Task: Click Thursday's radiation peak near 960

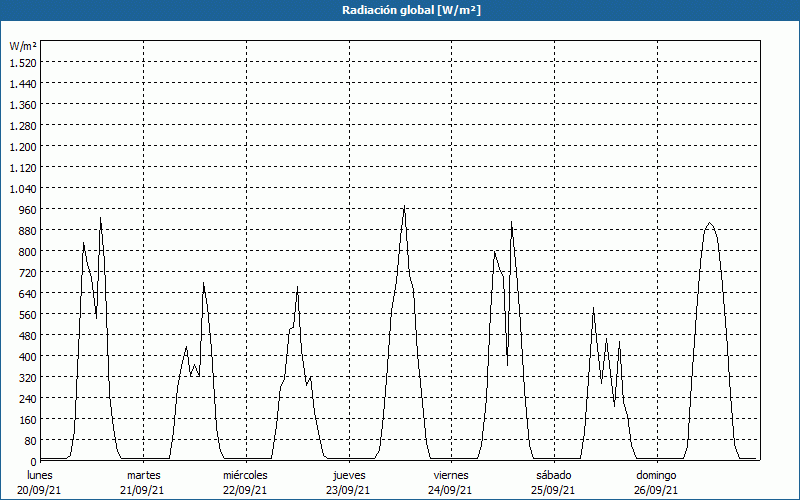Action: (x=404, y=207)
